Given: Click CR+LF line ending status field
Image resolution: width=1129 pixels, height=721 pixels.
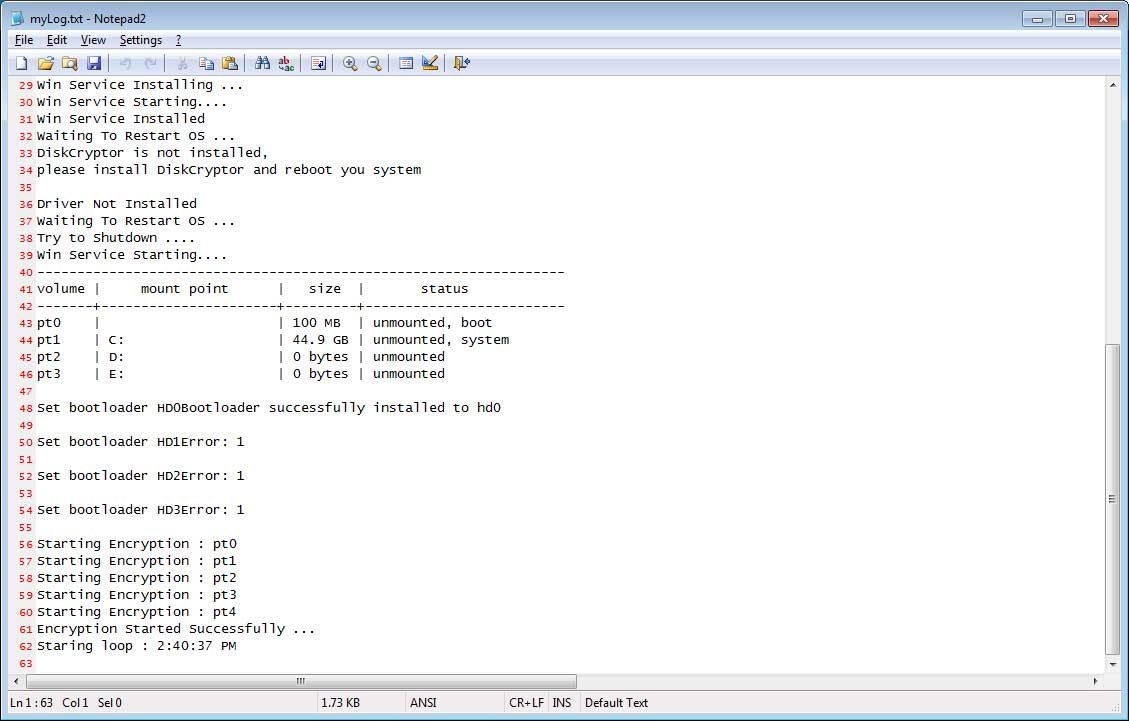Looking at the screenshot, I should (x=526, y=703).
